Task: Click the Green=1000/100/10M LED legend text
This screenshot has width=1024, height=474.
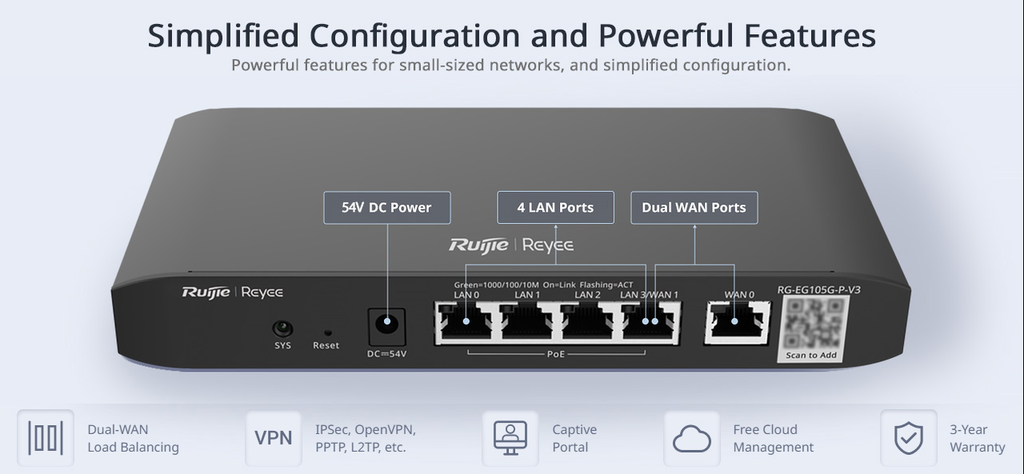Action: tap(543, 285)
